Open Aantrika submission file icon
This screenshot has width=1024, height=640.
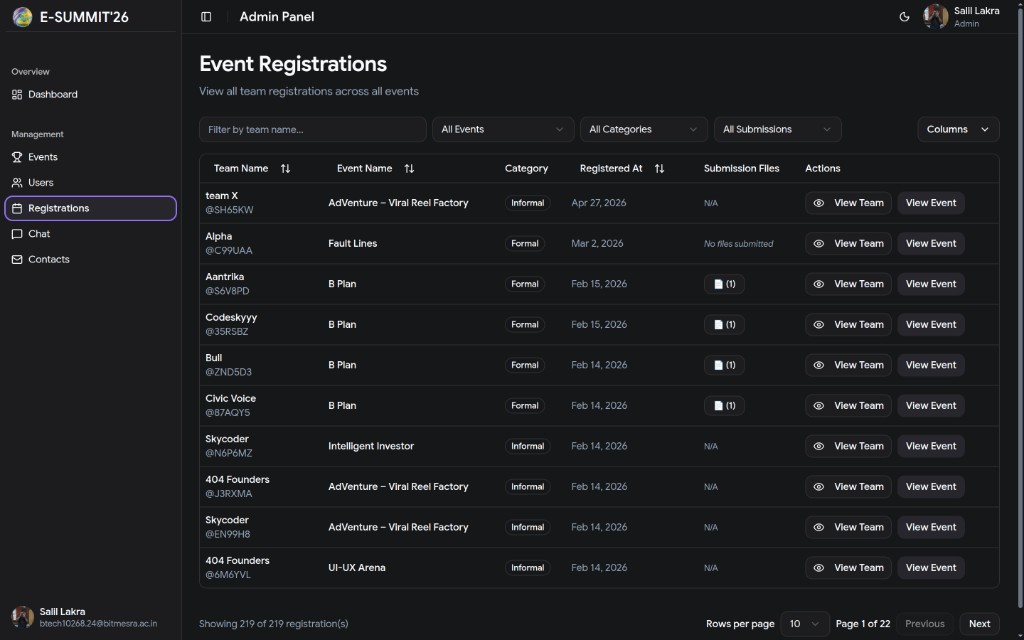click(x=724, y=284)
